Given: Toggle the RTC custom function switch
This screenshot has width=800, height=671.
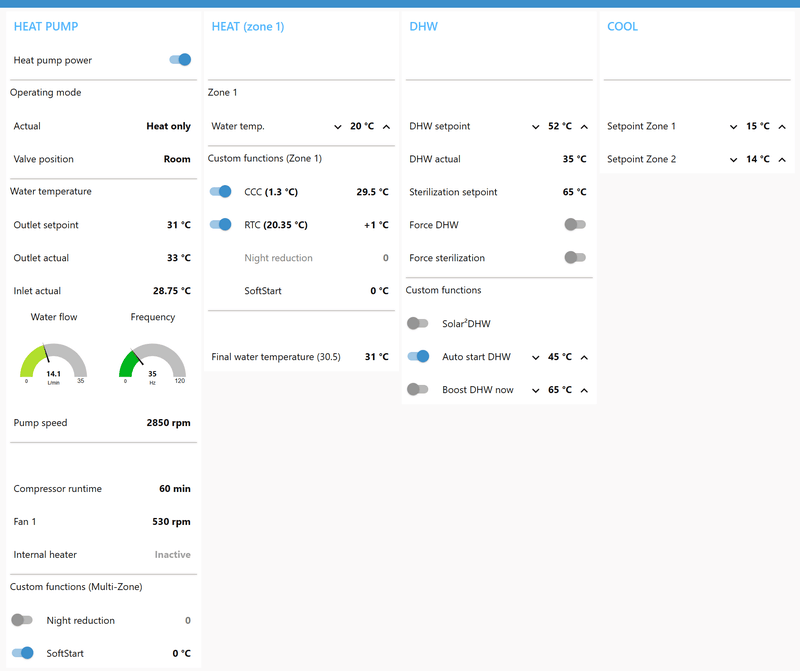Looking at the screenshot, I should pyautogui.click(x=220, y=225).
